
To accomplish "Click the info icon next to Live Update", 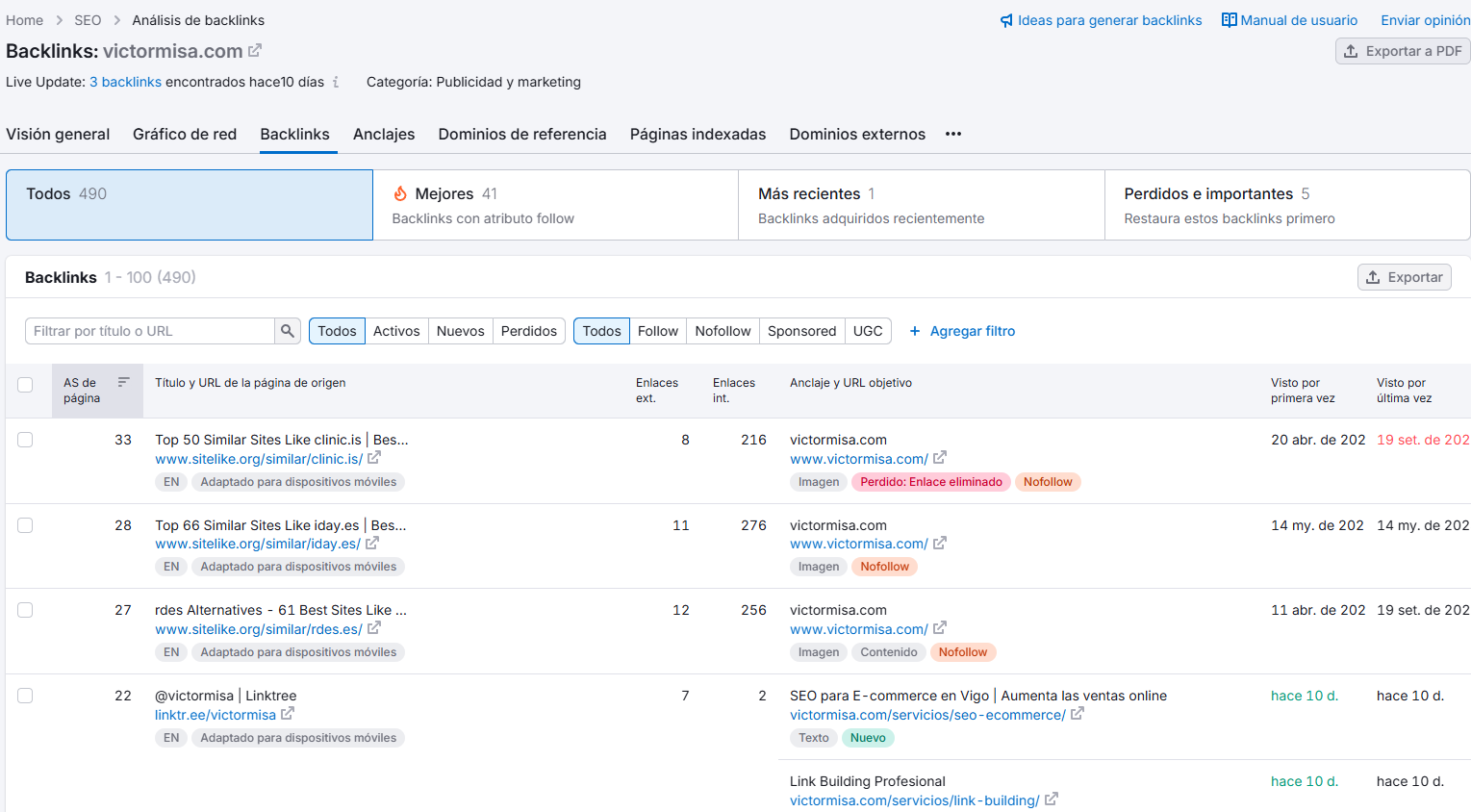I will pos(336,83).
